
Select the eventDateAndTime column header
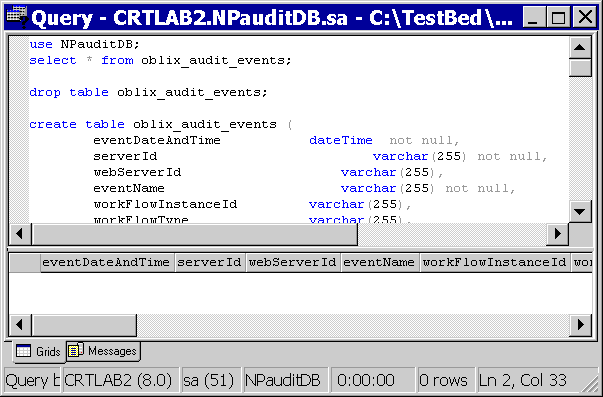click(107, 262)
